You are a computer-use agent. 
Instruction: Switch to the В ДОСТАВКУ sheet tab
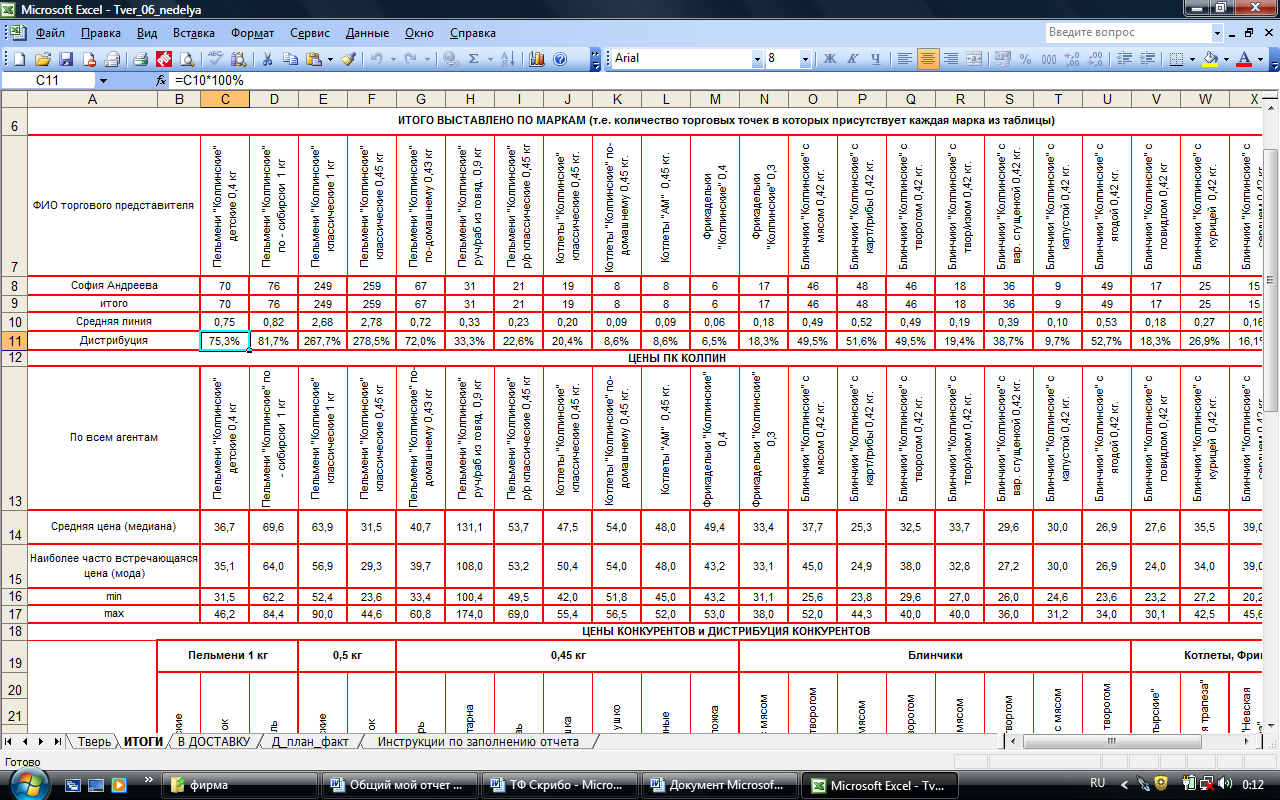(213, 742)
